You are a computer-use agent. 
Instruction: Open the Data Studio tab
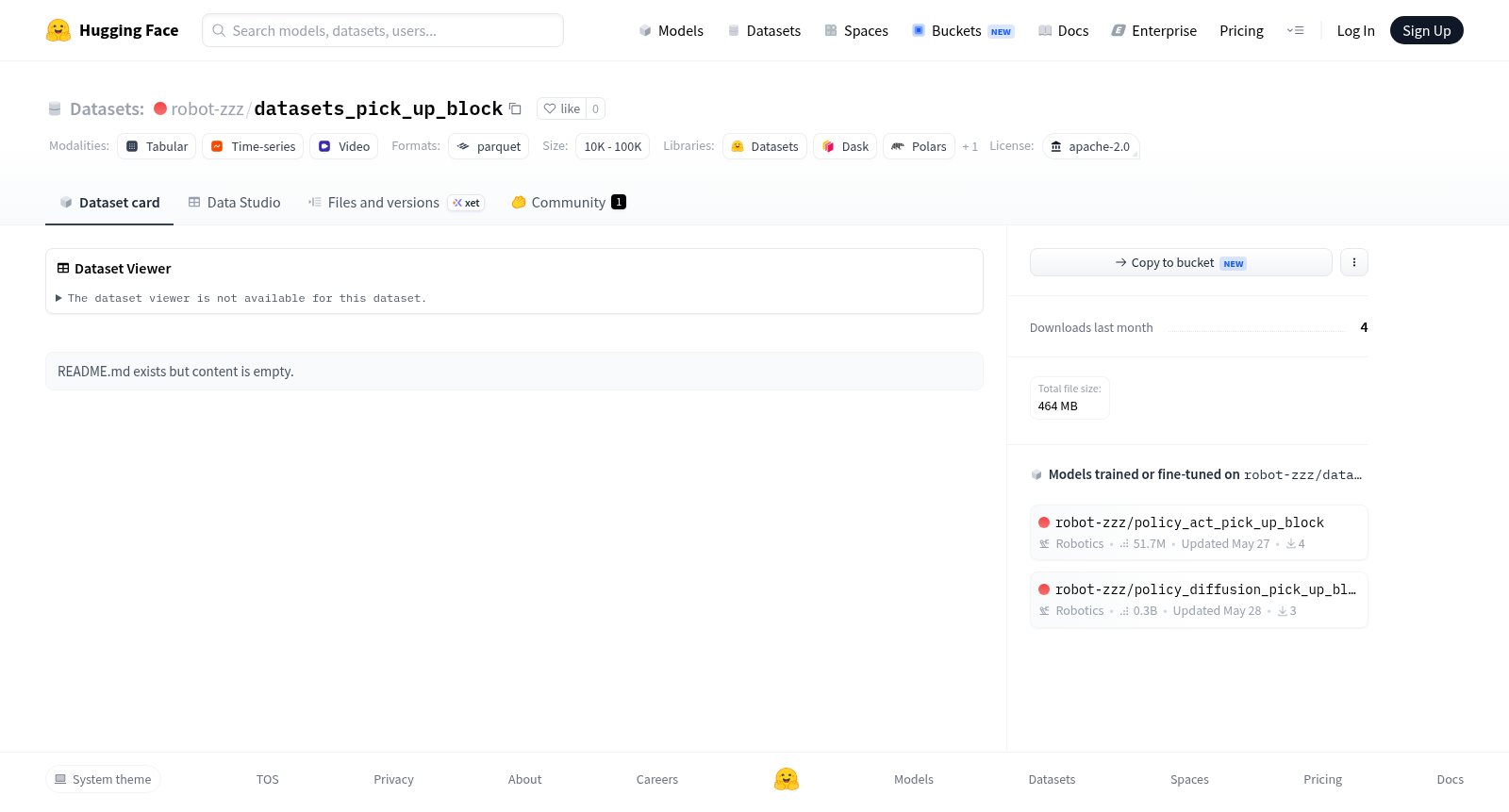(x=234, y=202)
